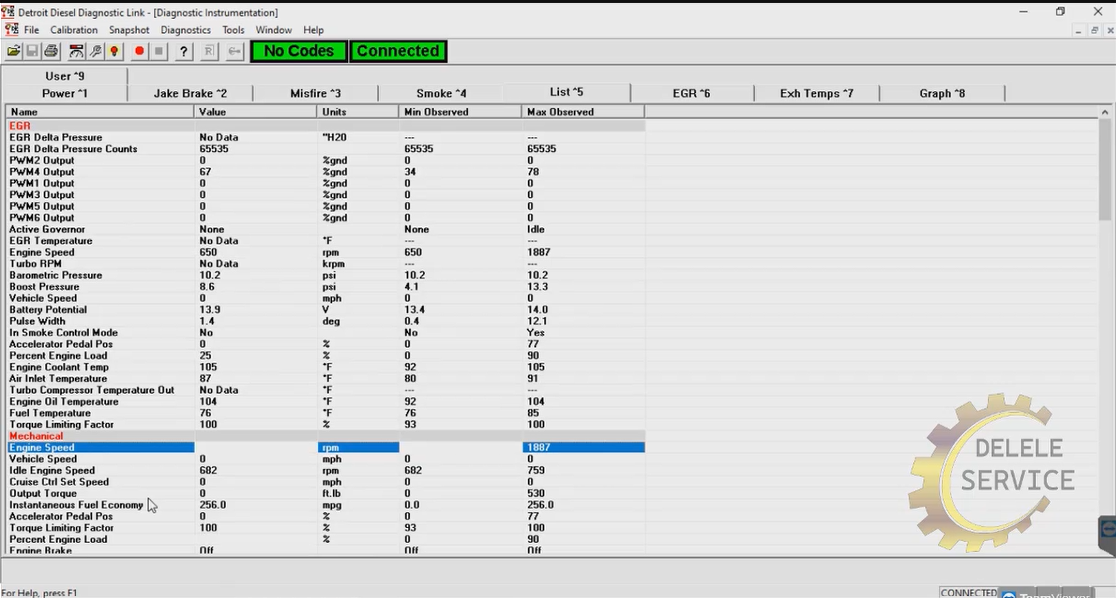Select the Engine Coolant Temp row
1116x598 pixels.
point(325,367)
